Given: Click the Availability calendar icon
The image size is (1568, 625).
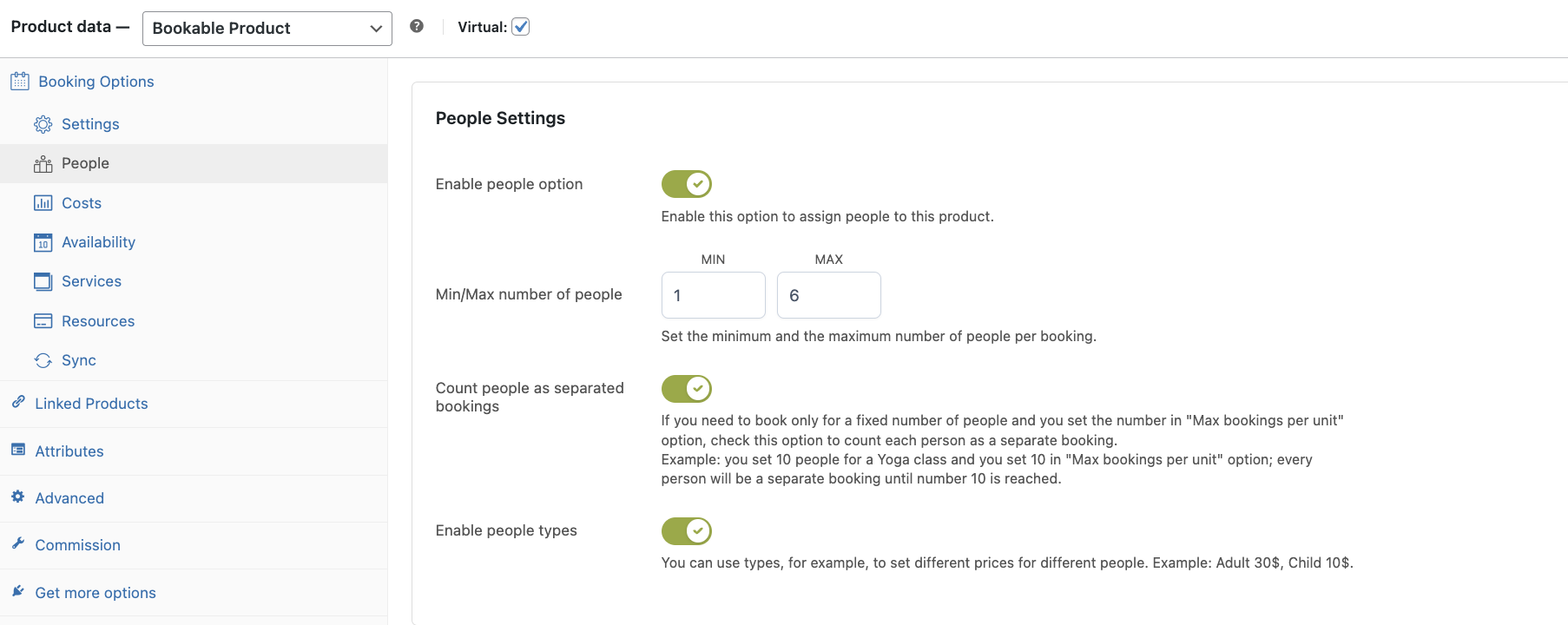Looking at the screenshot, I should [x=43, y=242].
